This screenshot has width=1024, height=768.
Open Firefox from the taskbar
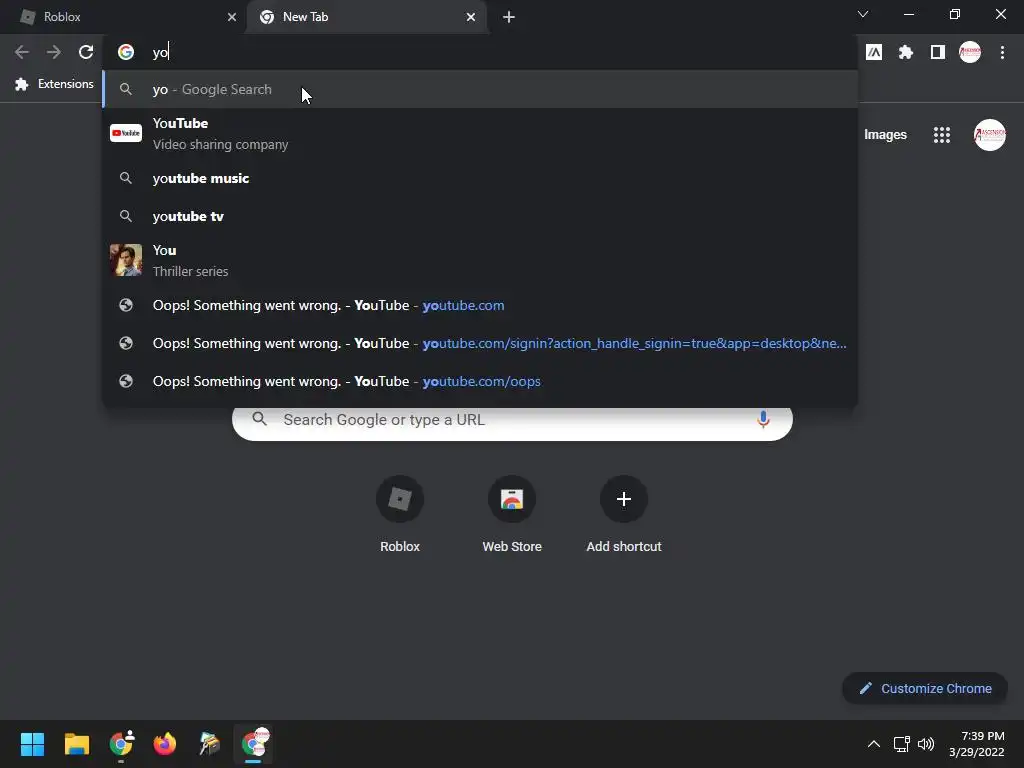(165, 744)
